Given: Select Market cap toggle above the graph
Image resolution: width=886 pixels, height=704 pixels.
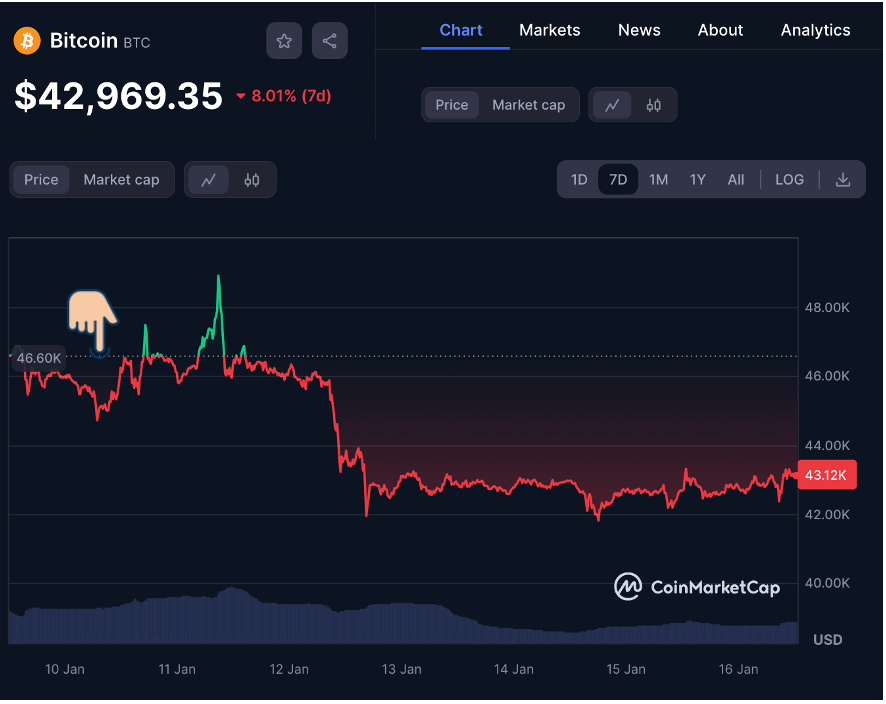Looking at the screenshot, I should [121, 180].
